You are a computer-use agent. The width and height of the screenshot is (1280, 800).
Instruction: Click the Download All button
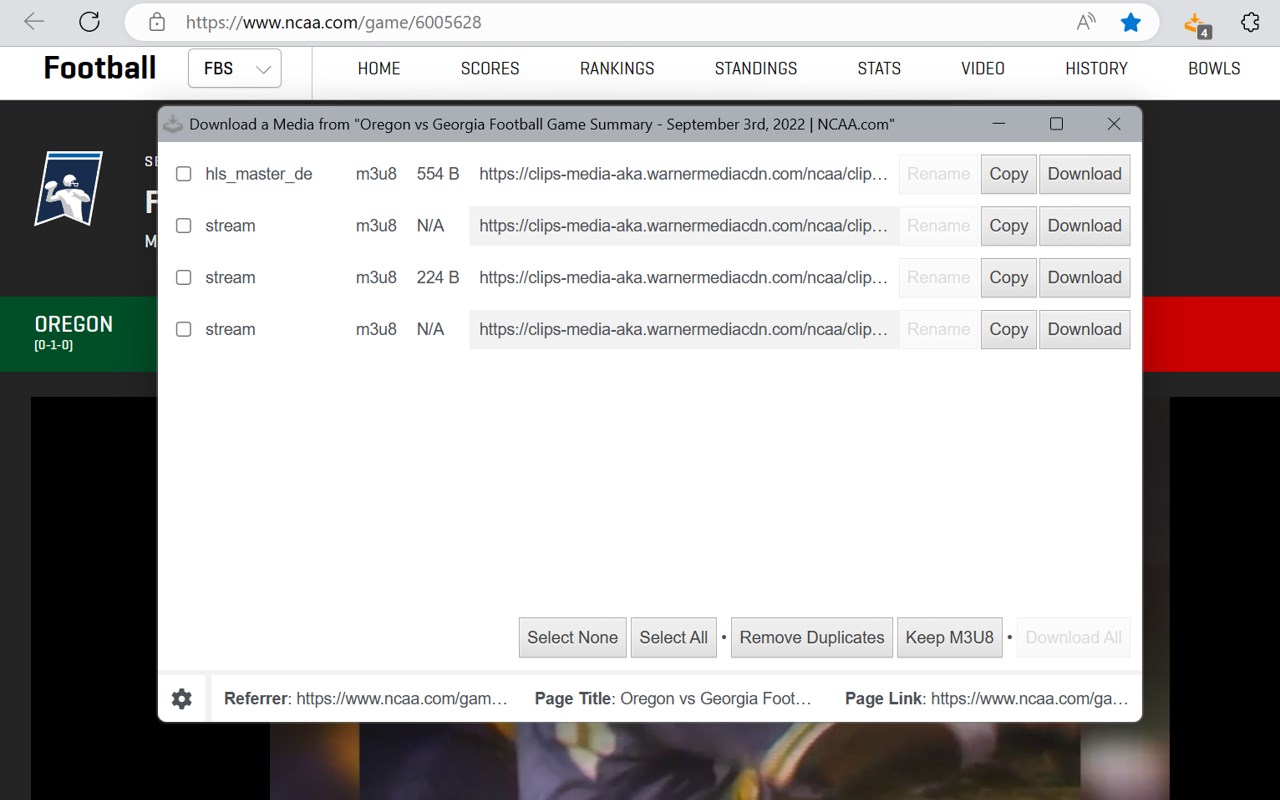[x=1074, y=638]
